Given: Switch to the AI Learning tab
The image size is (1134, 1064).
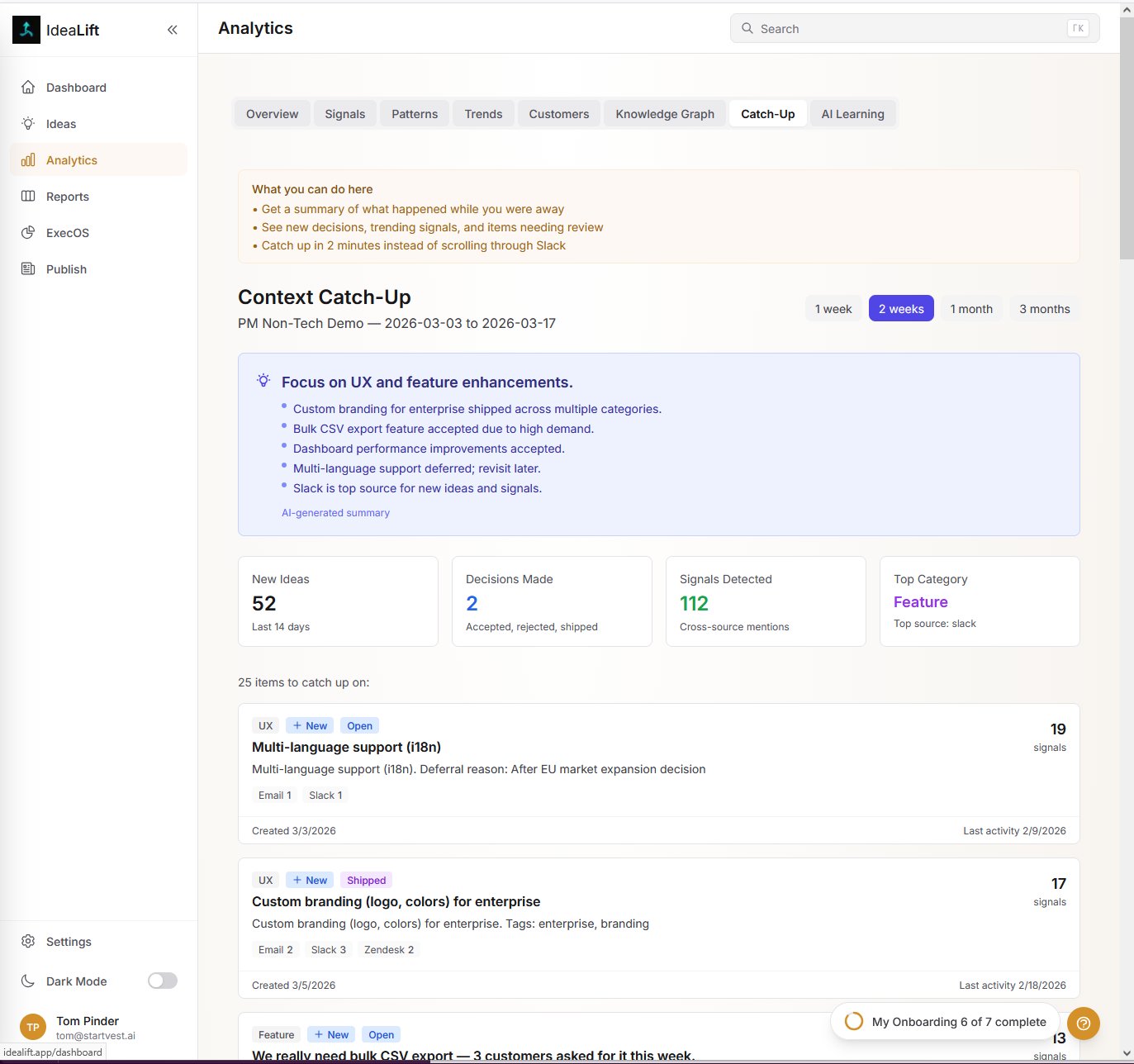Looking at the screenshot, I should click(x=852, y=114).
